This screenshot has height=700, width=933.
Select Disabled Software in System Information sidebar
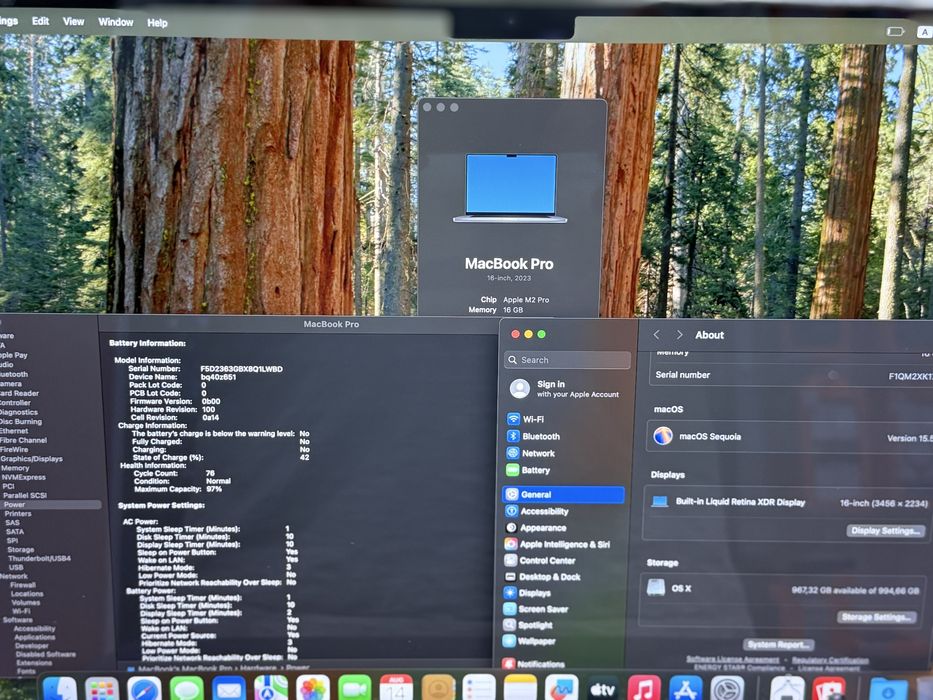point(45,654)
